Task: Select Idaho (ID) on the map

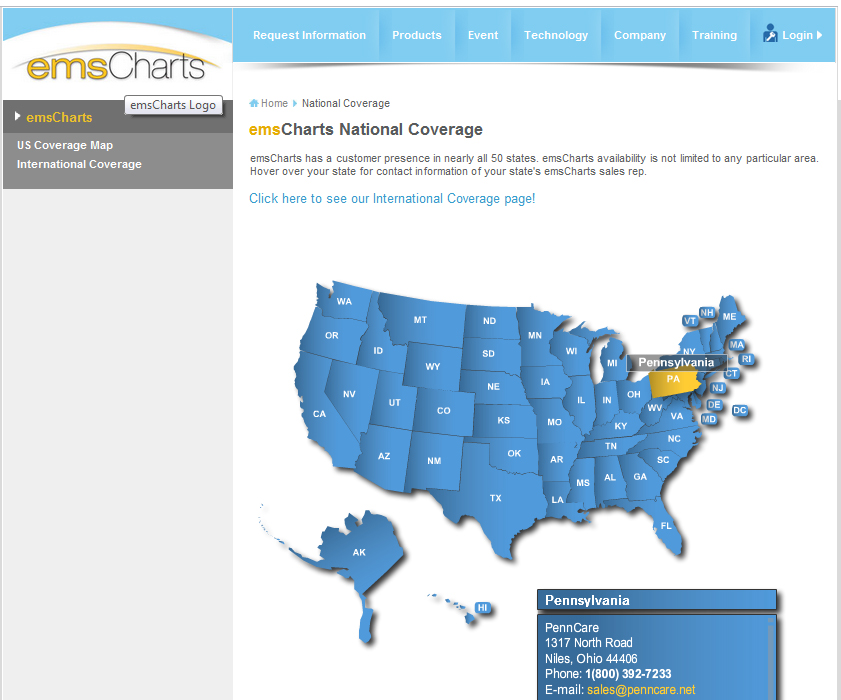Action: 378,350
